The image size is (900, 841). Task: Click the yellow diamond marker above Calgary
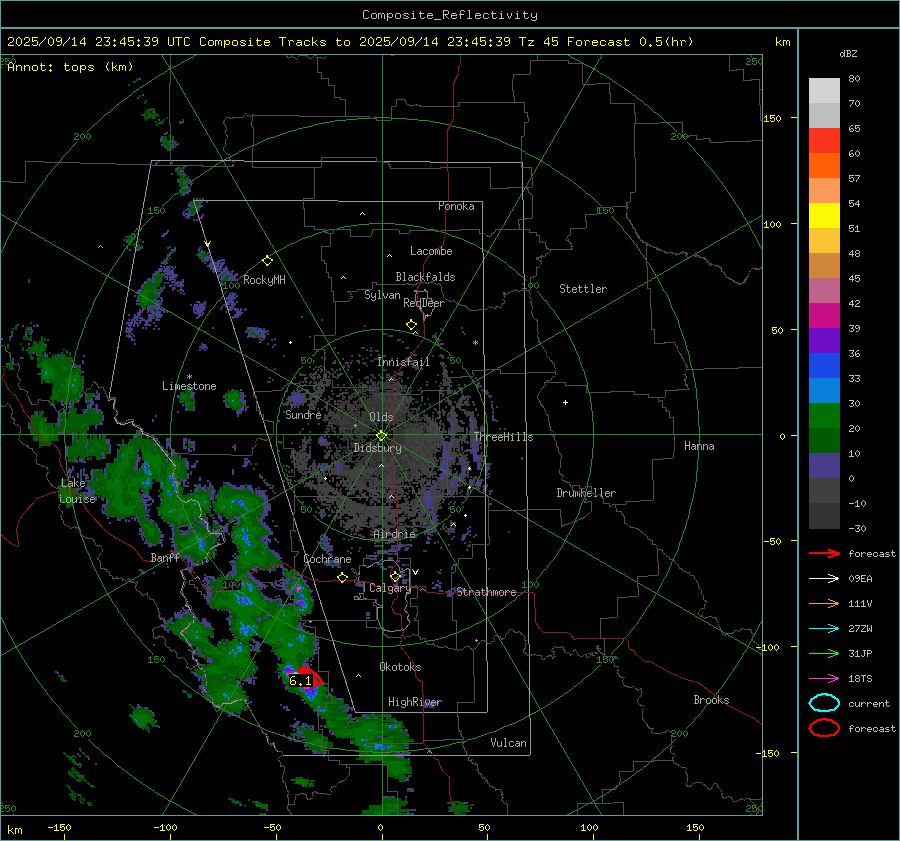pyautogui.click(x=395, y=576)
